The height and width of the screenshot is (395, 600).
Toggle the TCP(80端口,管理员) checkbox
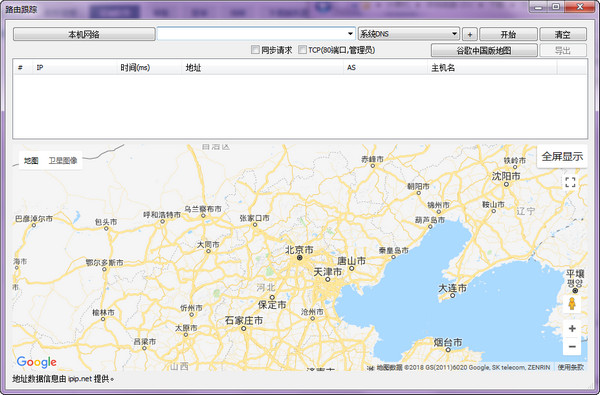302,50
